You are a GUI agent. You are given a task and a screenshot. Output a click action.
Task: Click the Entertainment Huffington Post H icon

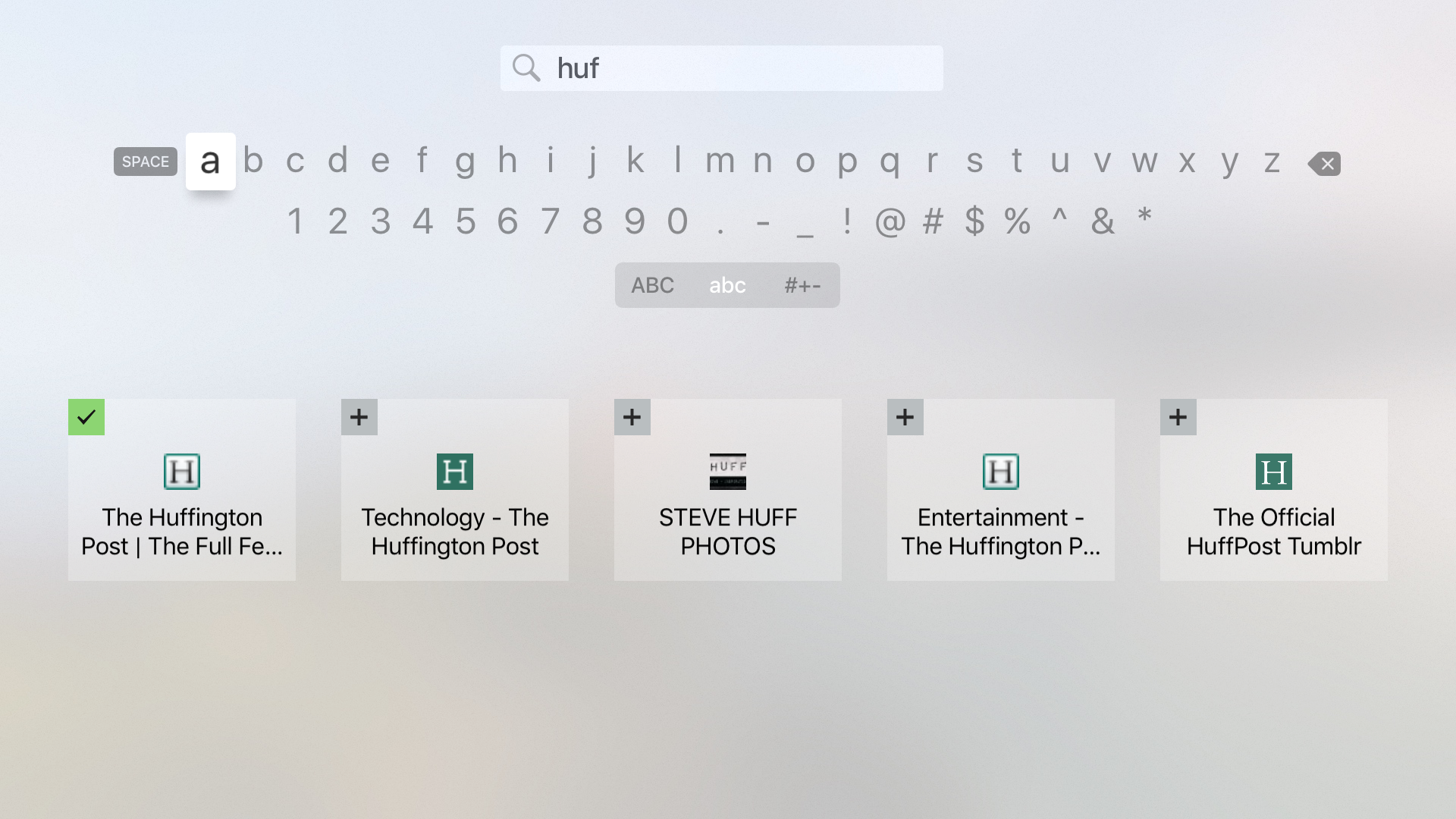tap(1001, 472)
